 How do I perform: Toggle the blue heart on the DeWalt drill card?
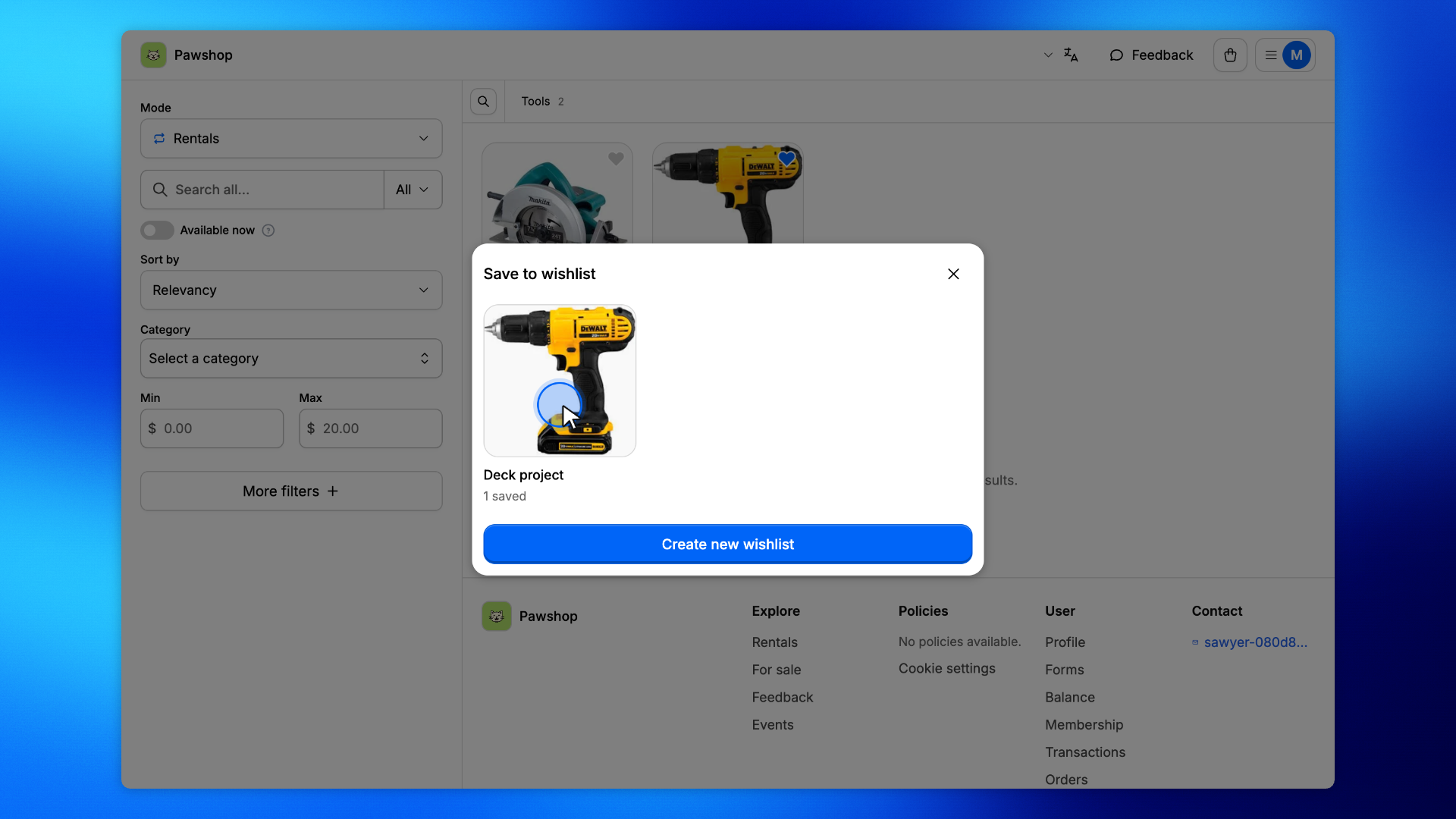pyautogui.click(x=786, y=158)
